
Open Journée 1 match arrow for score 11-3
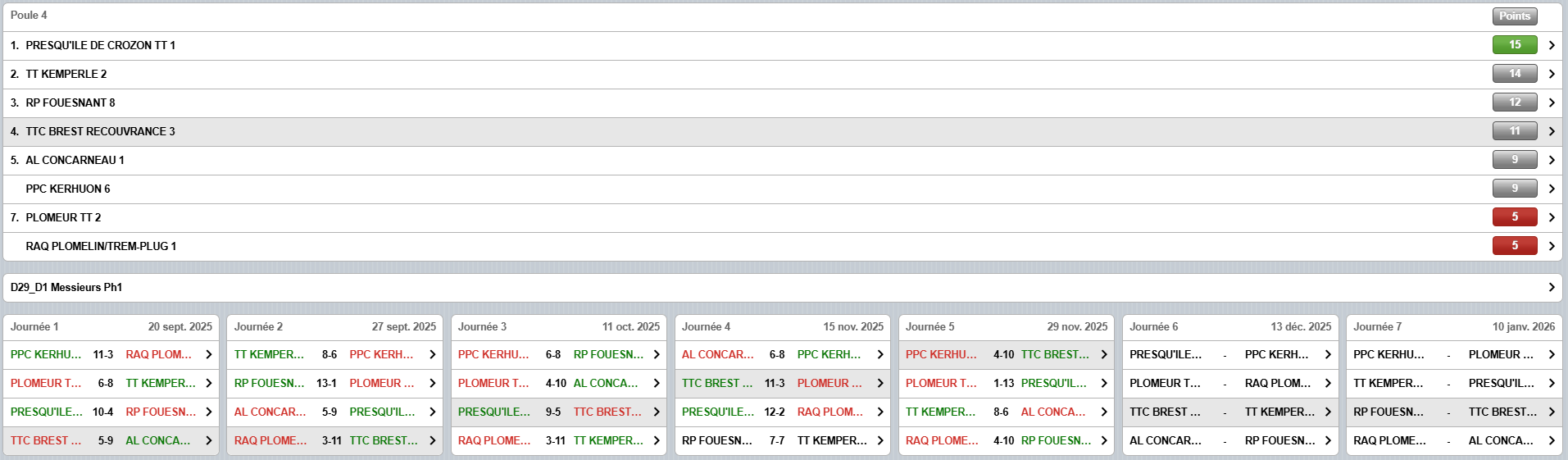[208, 354]
